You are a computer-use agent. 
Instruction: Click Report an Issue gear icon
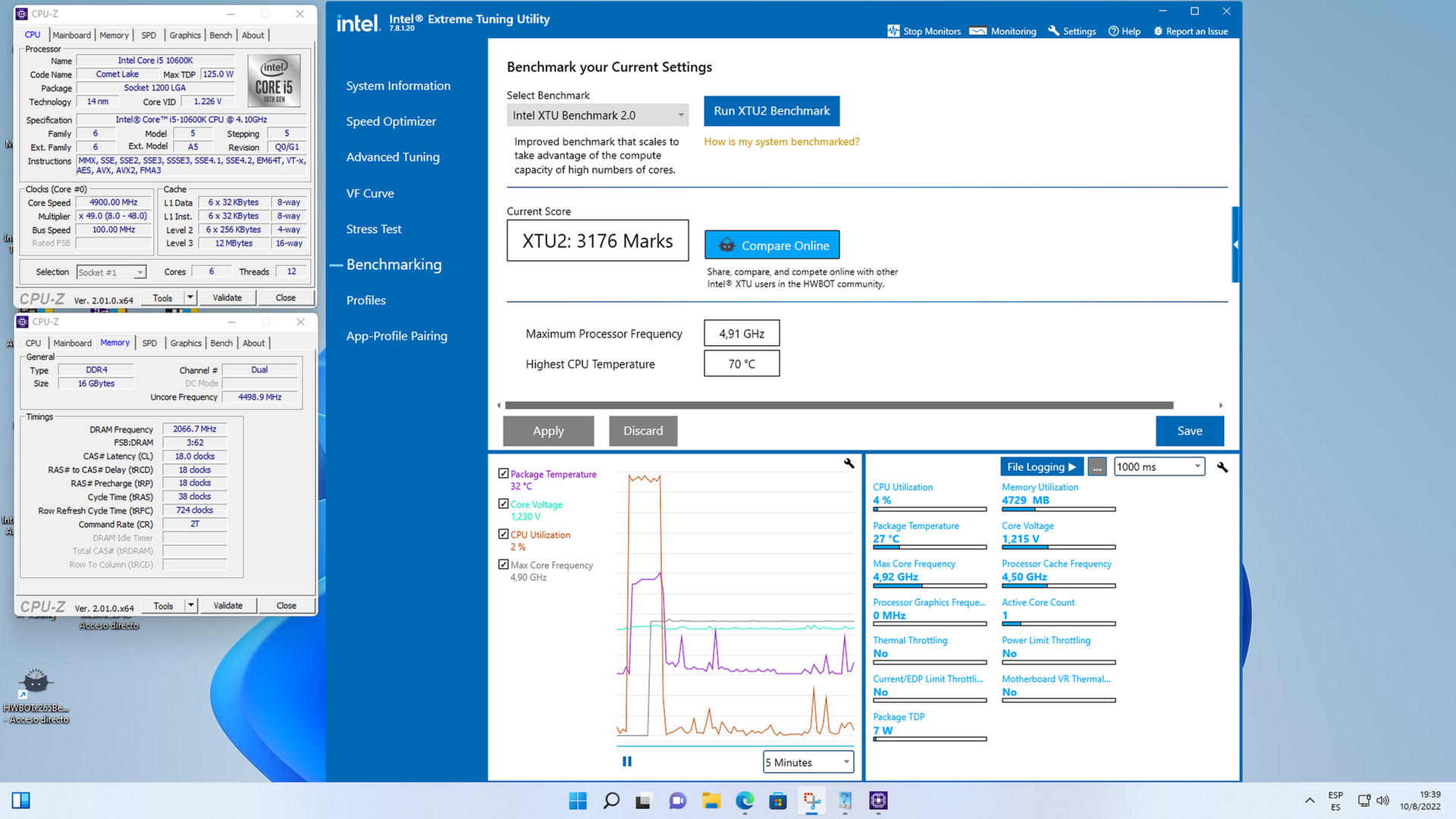[1158, 31]
